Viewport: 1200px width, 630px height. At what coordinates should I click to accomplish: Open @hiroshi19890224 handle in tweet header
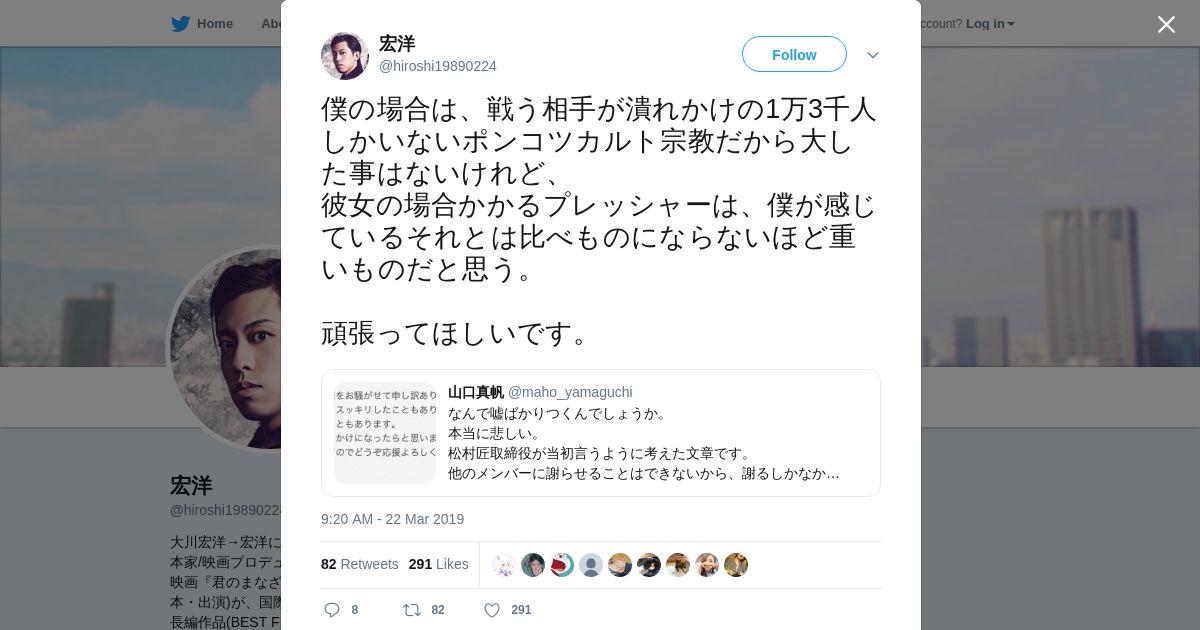[x=438, y=66]
